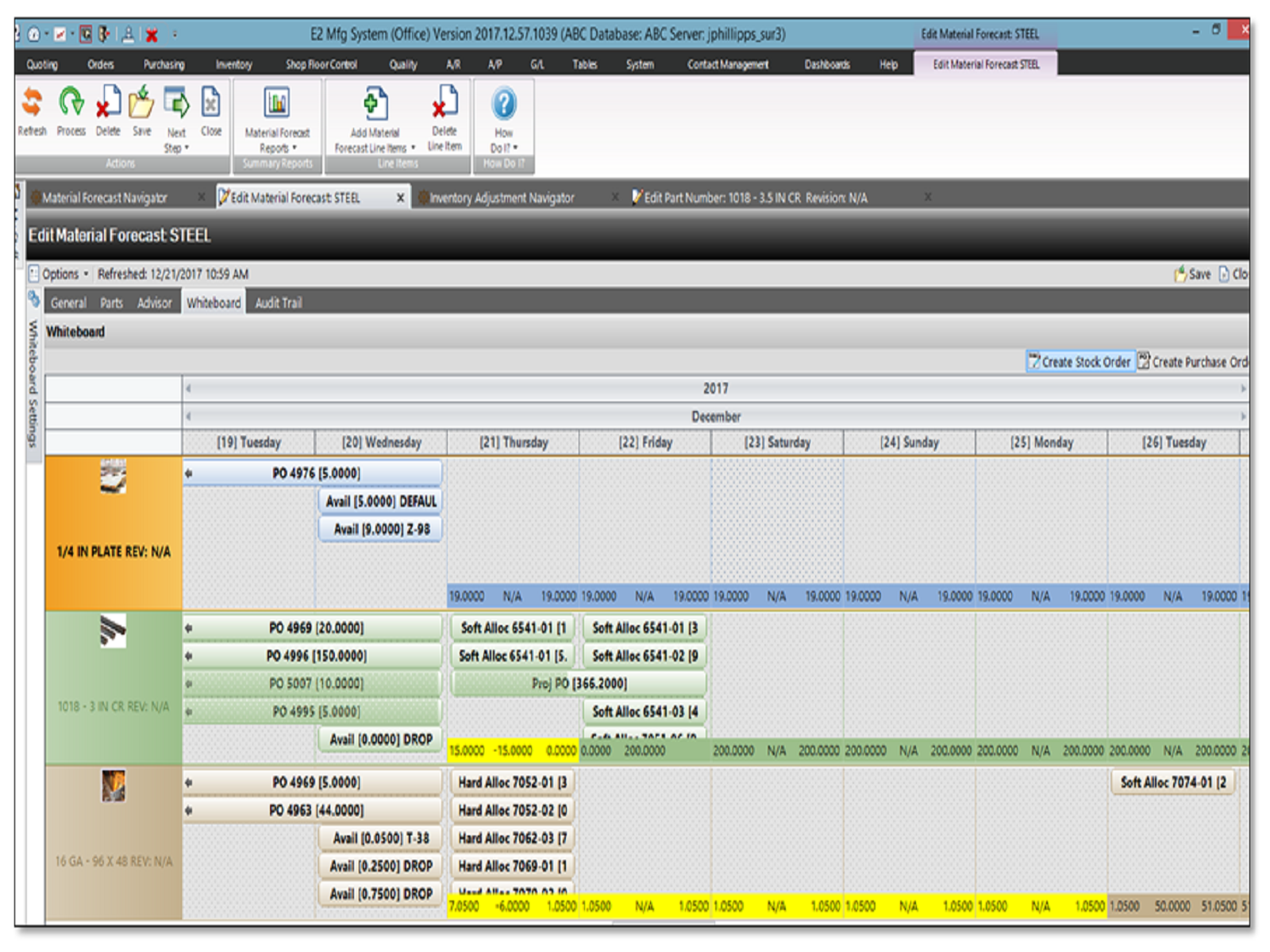Click the 1/4 IN PLATE part thumbnail
Image resolution: width=1270 pixels, height=952 pixels.
click(x=113, y=476)
